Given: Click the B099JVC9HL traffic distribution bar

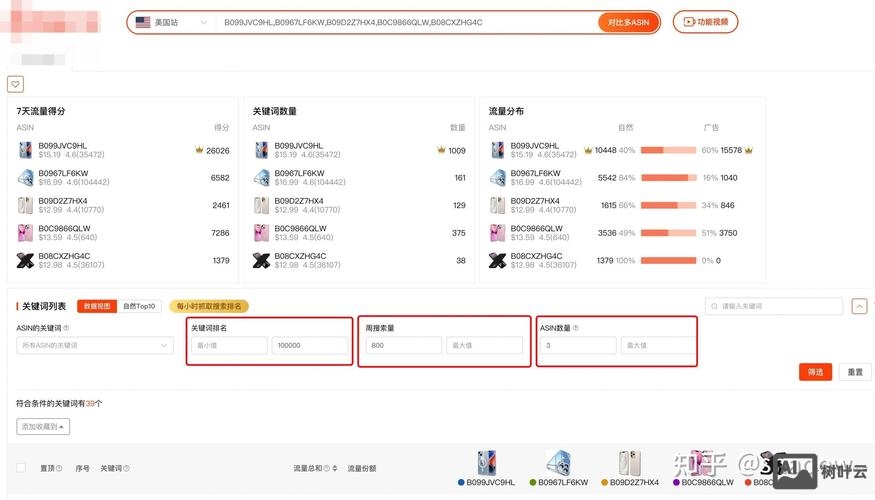Looking at the screenshot, I should click(669, 150).
